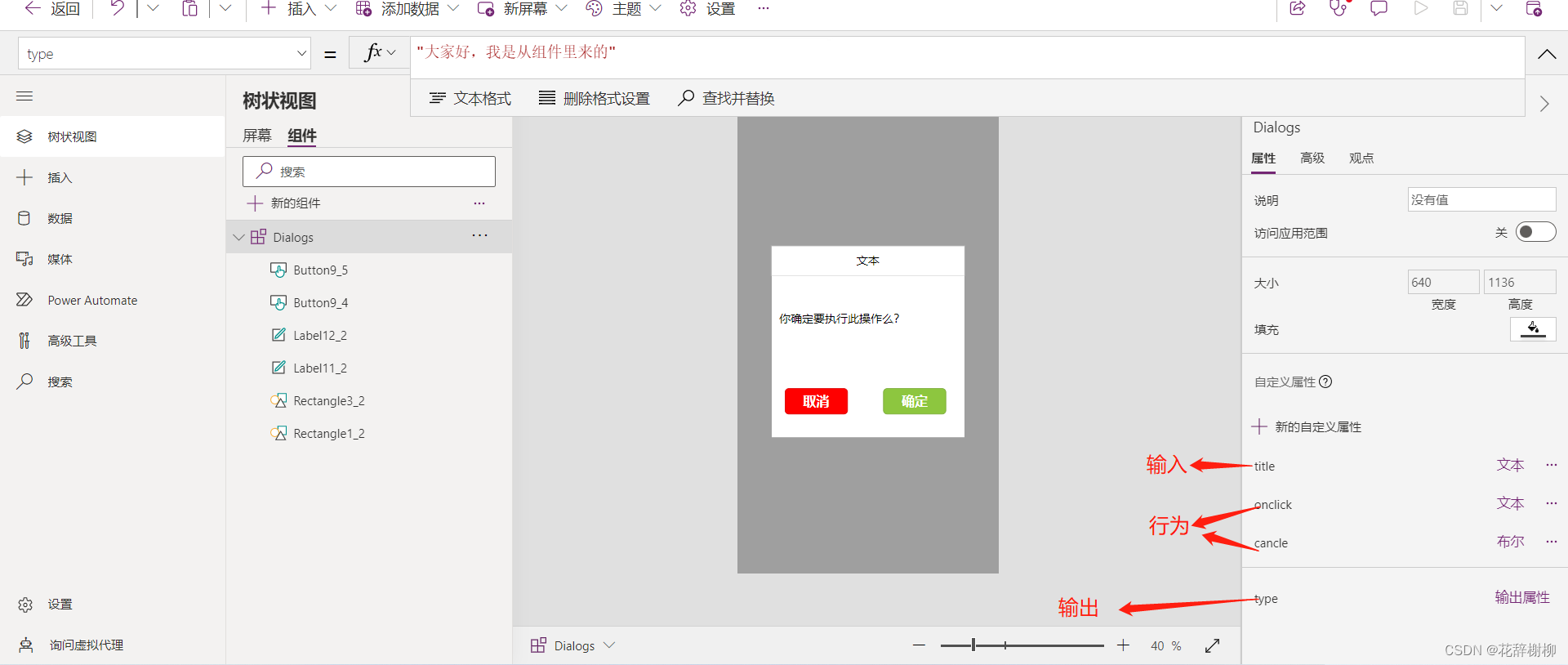The image size is (1568, 665).
Task: Expand the paste options dropdown
Action: pos(225,8)
